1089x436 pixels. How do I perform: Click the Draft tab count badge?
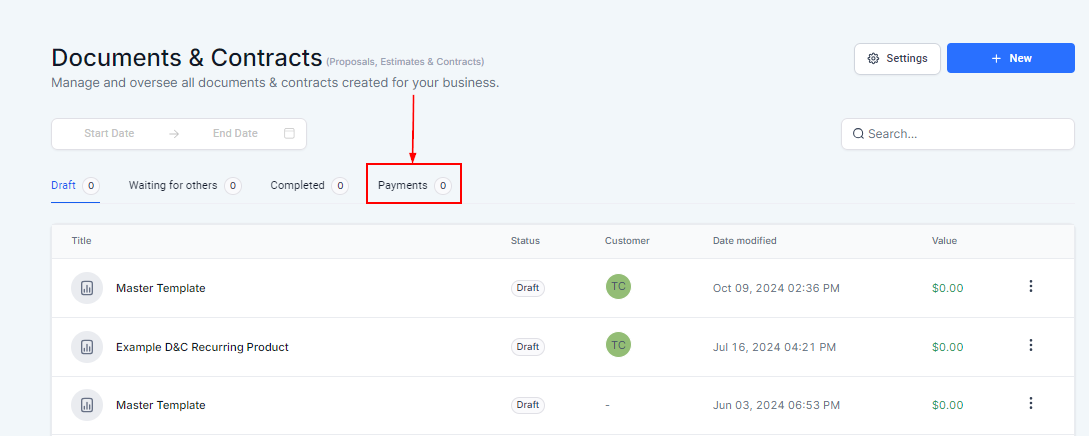click(x=91, y=186)
